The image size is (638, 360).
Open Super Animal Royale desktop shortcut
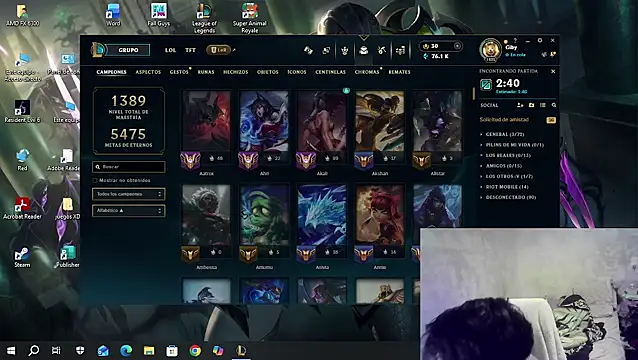tap(249, 18)
